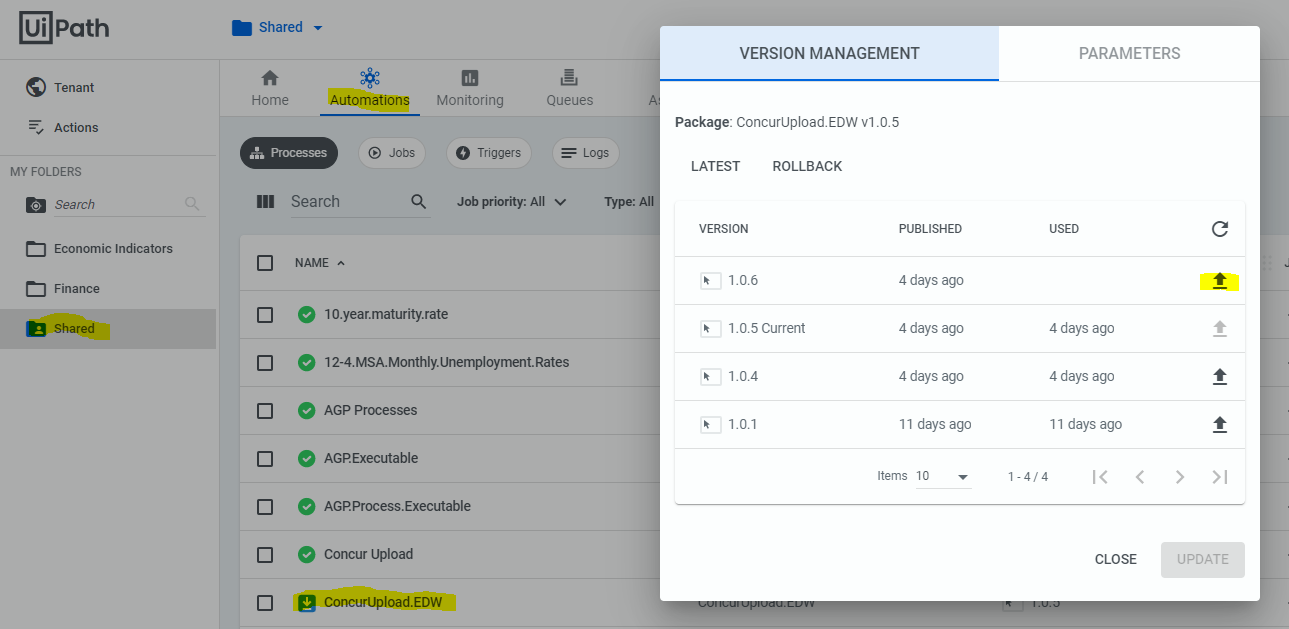Click the PUBLISHED column header
Screen dimensions: 1289x629
coord(930,229)
